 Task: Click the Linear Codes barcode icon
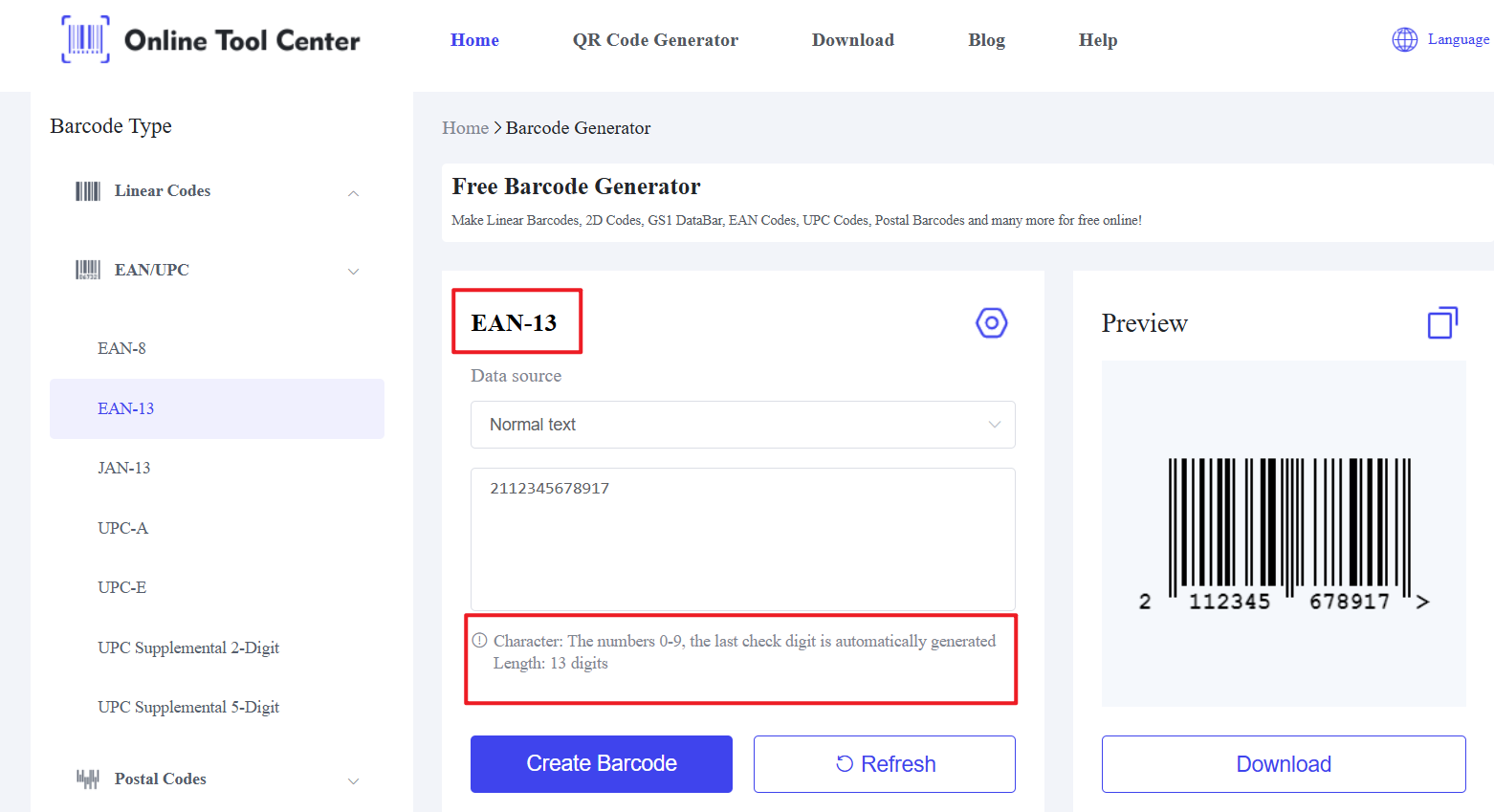point(88,191)
